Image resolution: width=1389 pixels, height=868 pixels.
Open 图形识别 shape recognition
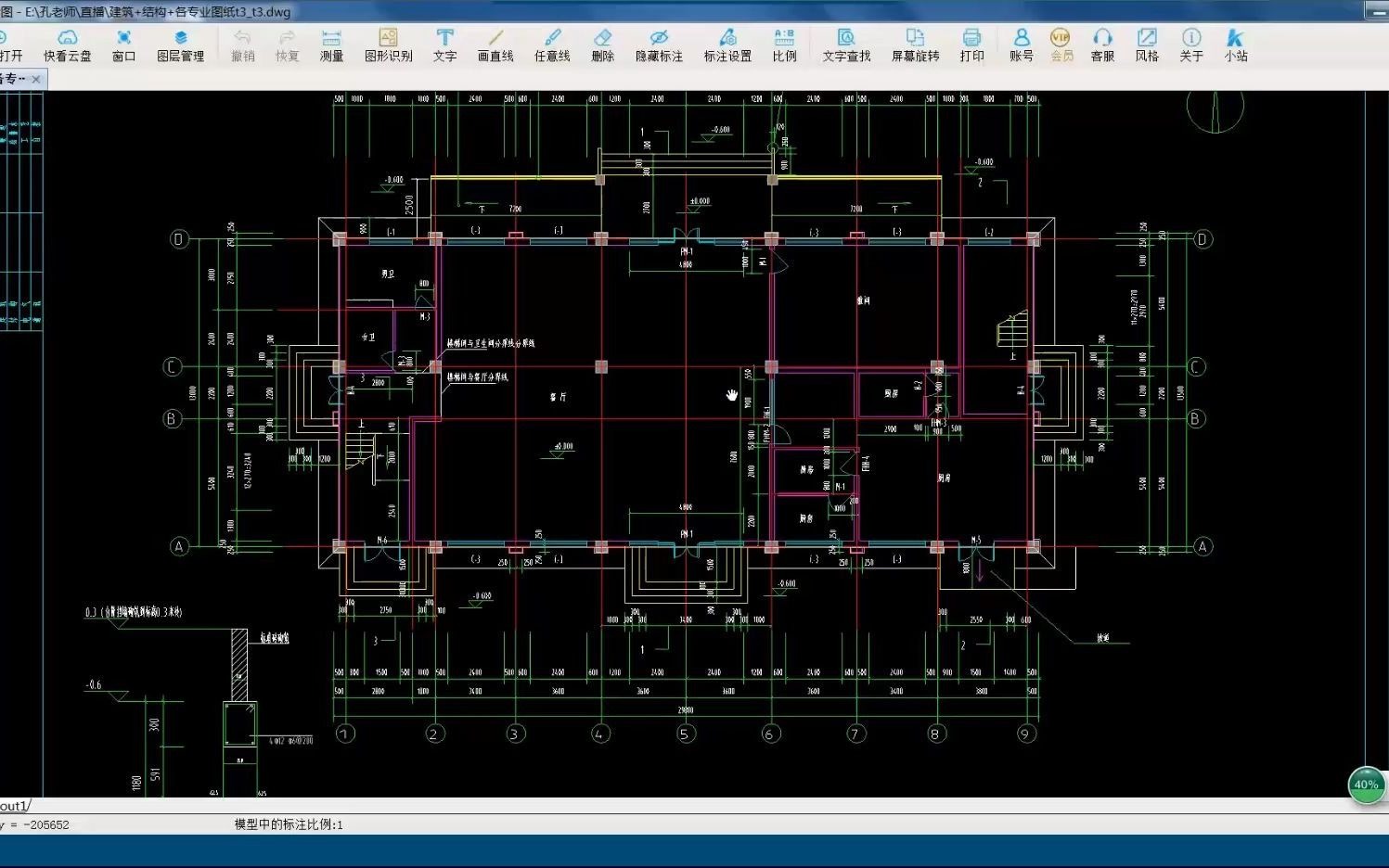click(x=388, y=45)
